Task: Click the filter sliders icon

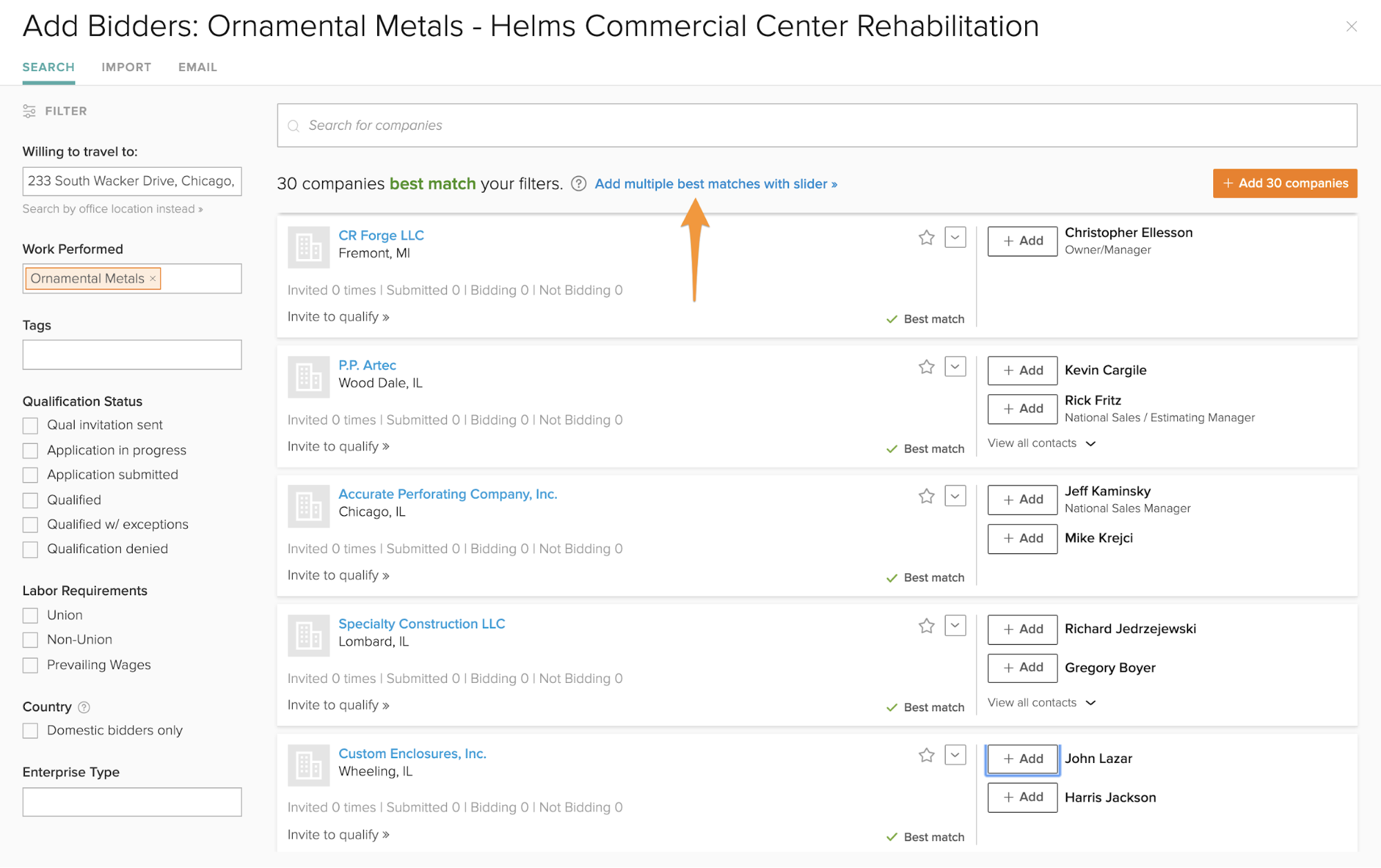Action: (29, 111)
